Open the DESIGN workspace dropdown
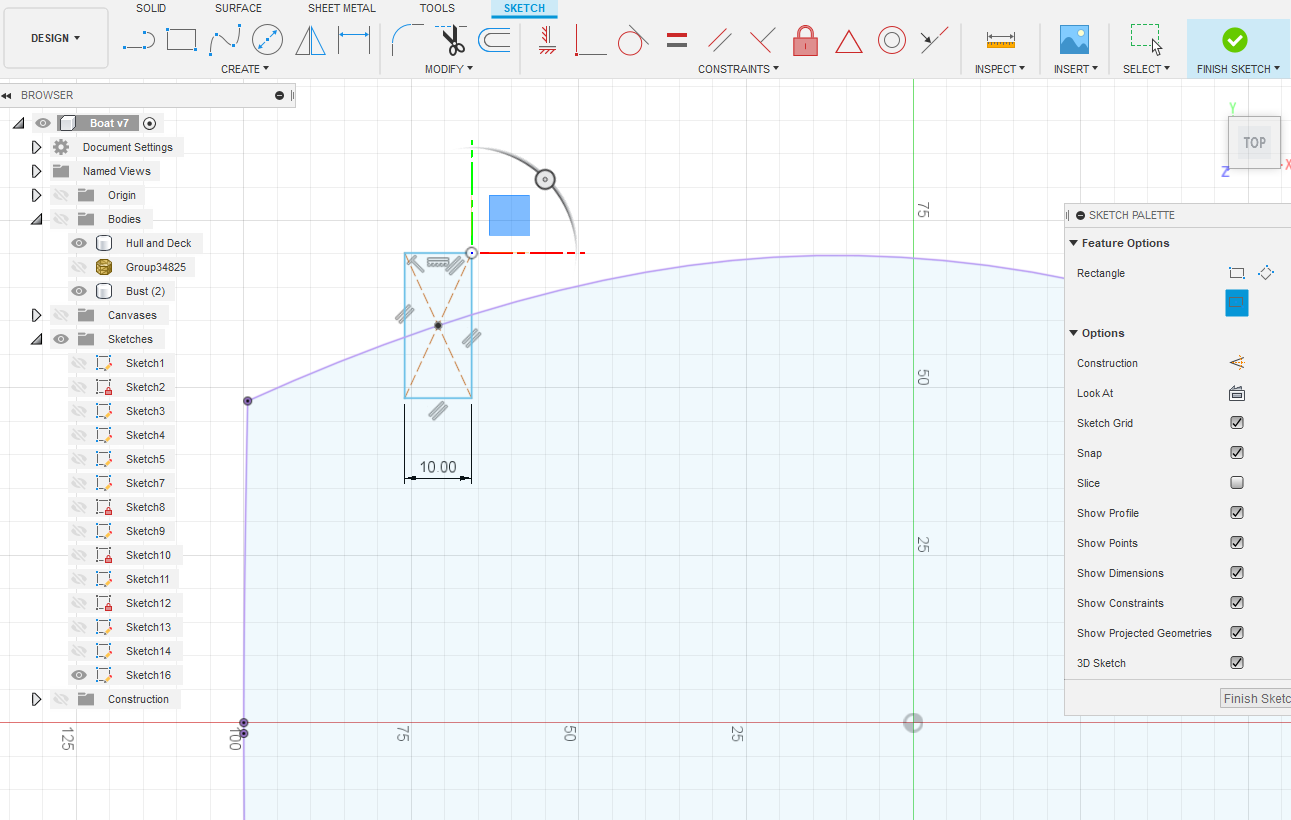1291x820 pixels. pos(56,38)
